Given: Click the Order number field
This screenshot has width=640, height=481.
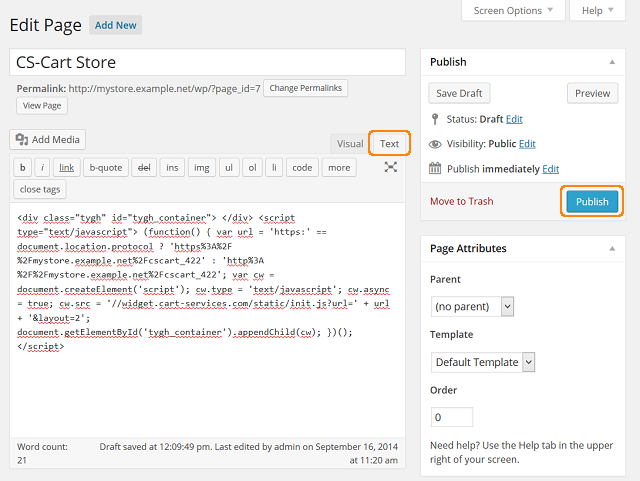Looking at the screenshot, I should click(452, 417).
